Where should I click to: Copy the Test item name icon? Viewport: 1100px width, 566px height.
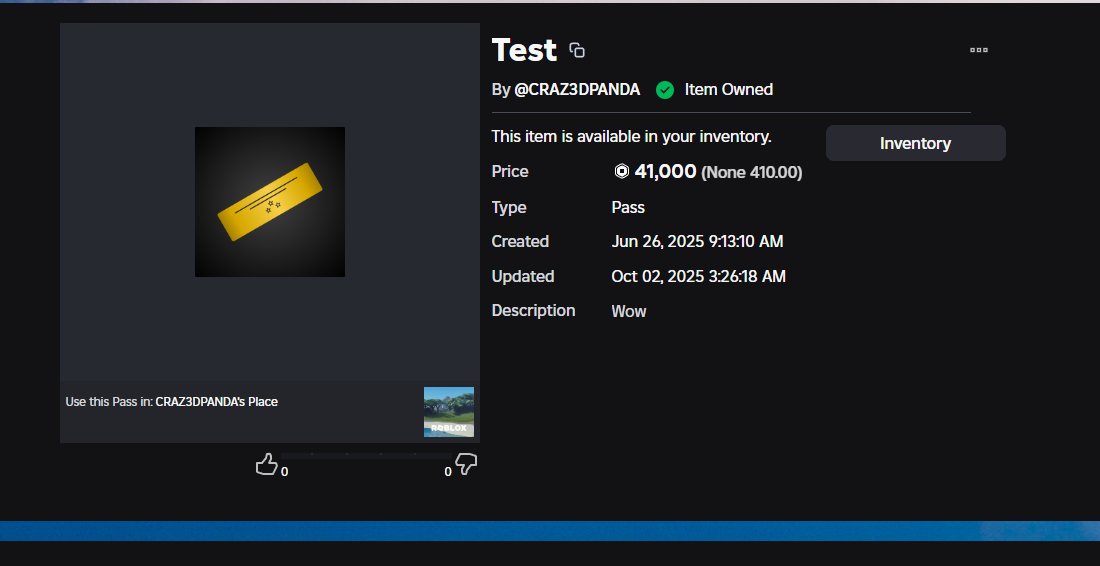[577, 50]
